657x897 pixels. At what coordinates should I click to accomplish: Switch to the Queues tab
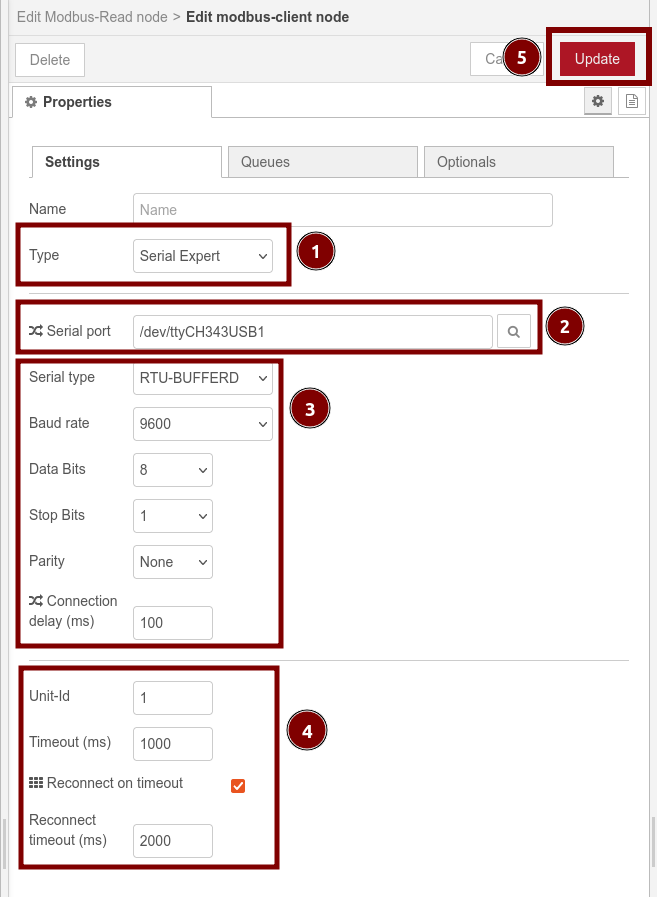point(323,162)
